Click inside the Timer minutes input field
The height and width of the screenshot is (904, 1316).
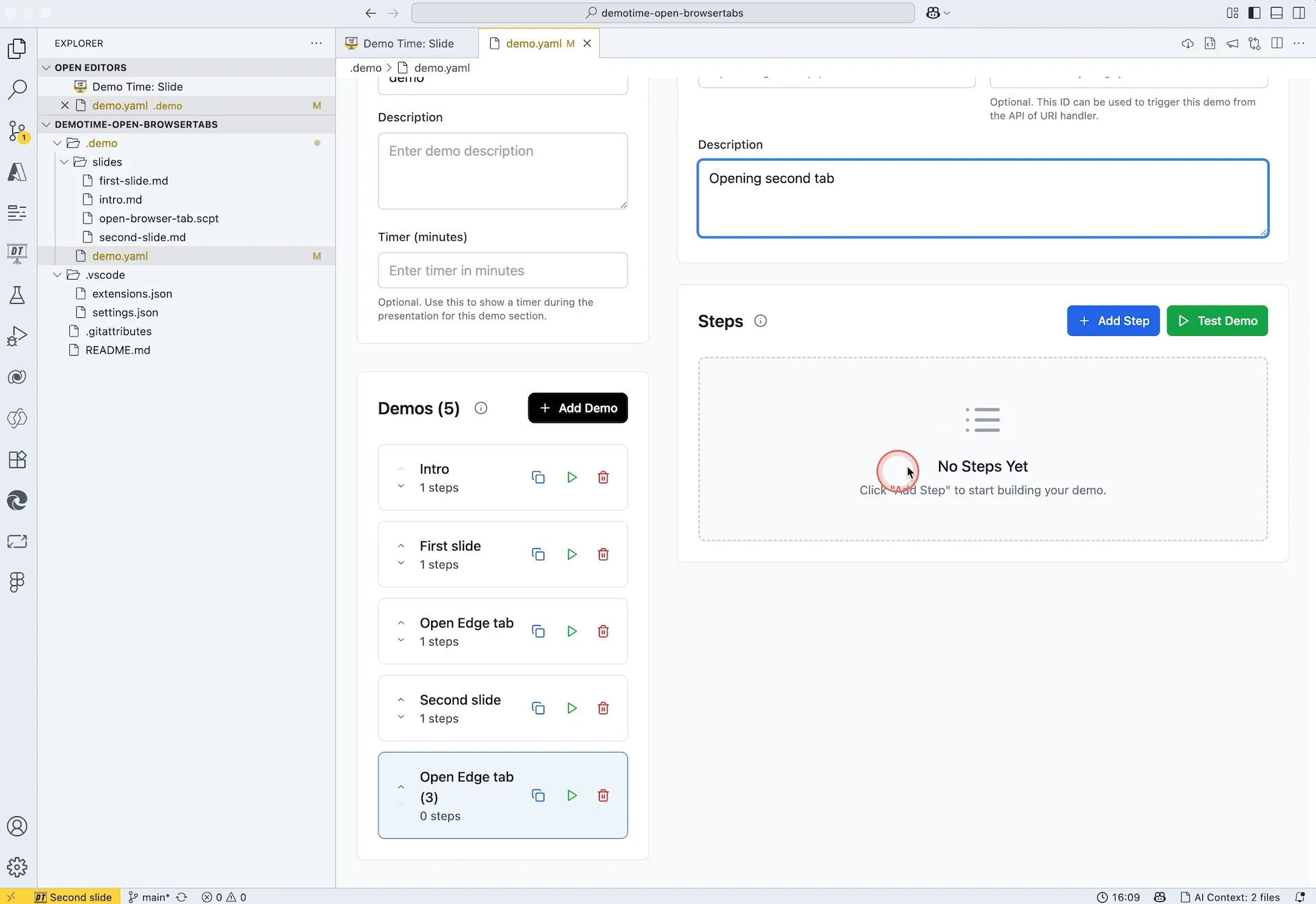502,270
